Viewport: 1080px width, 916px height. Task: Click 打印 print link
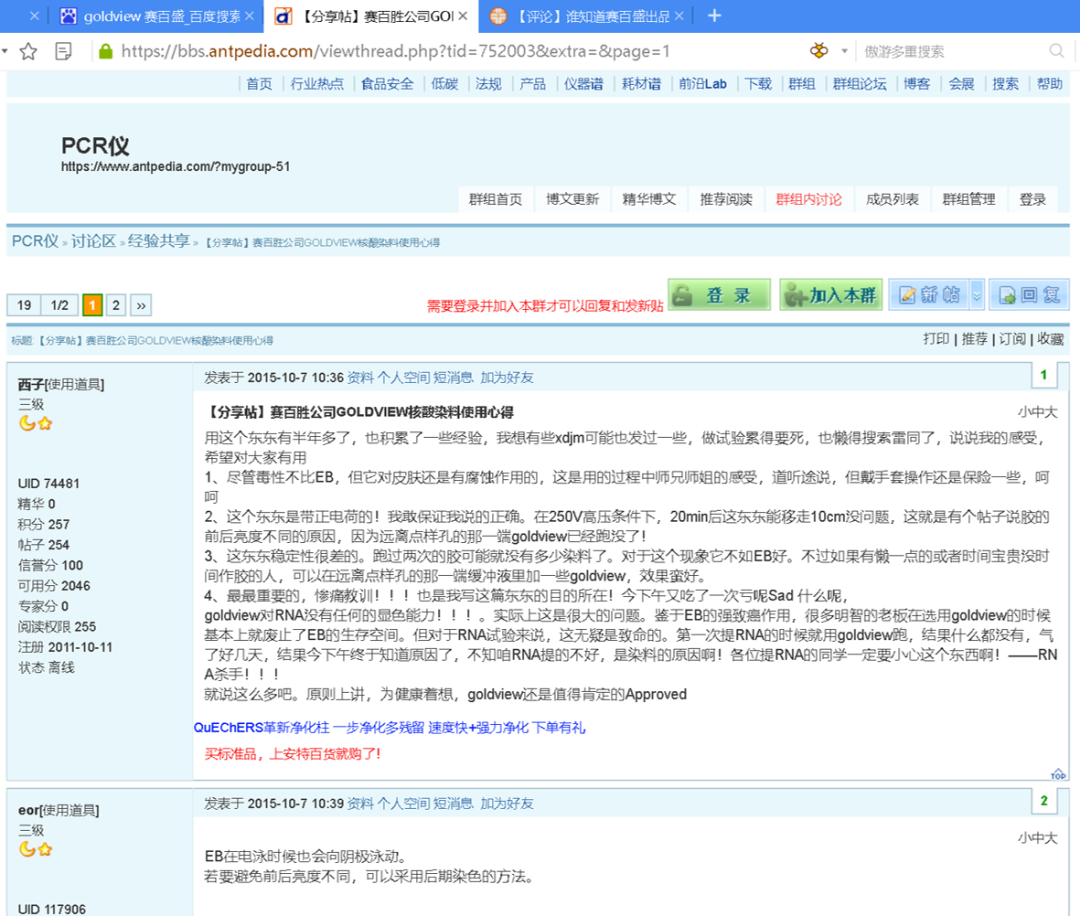point(936,339)
